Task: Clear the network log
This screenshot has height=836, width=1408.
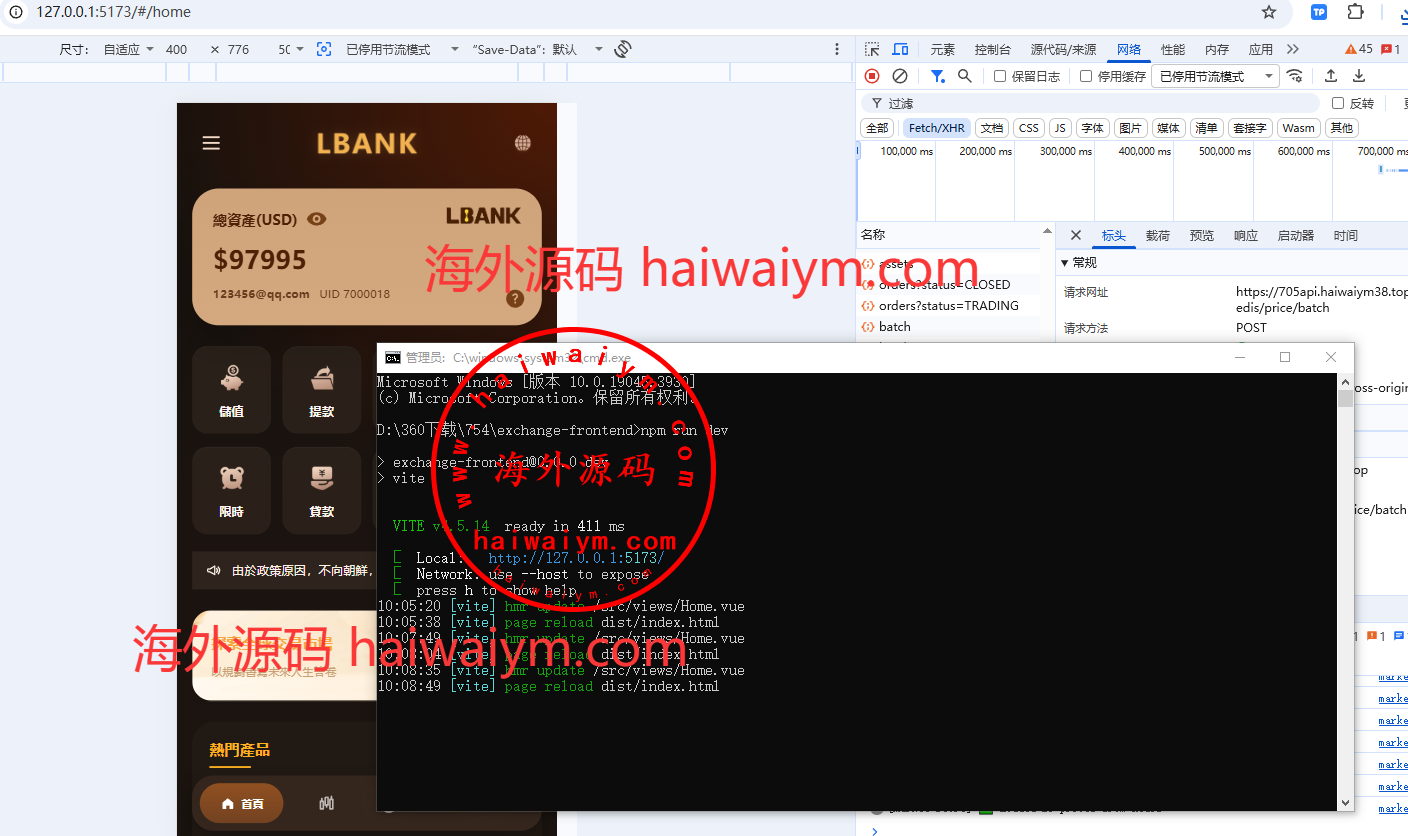Action: click(900, 76)
